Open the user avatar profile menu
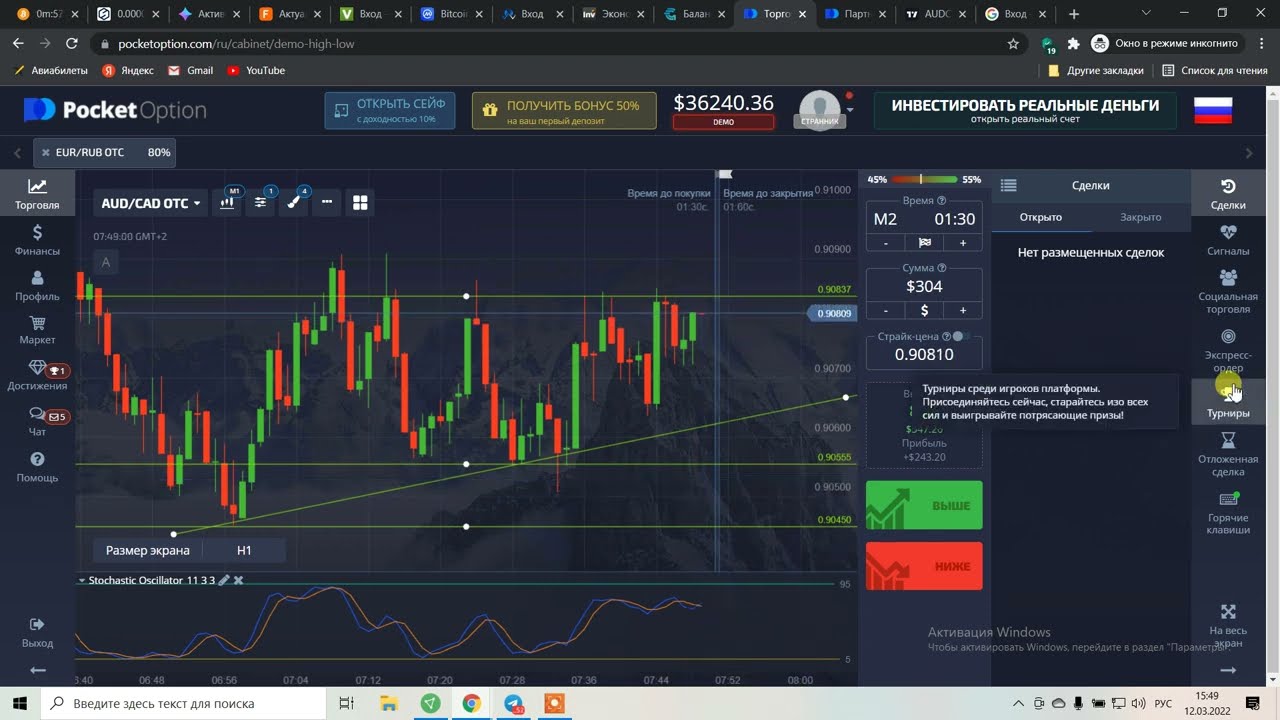 click(x=820, y=110)
